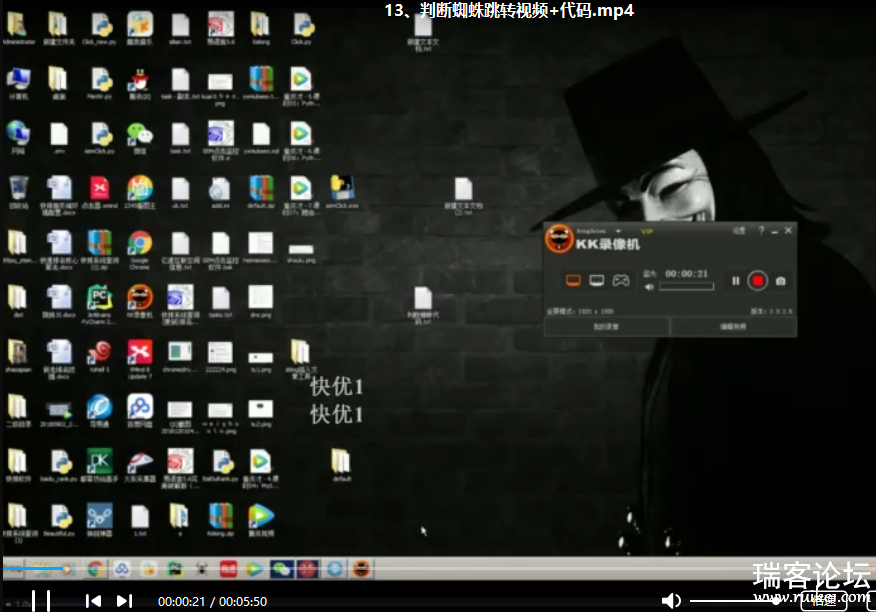876x612 pixels.
Task: Click the bottom-left button in KK recorder
Action: pos(606,327)
